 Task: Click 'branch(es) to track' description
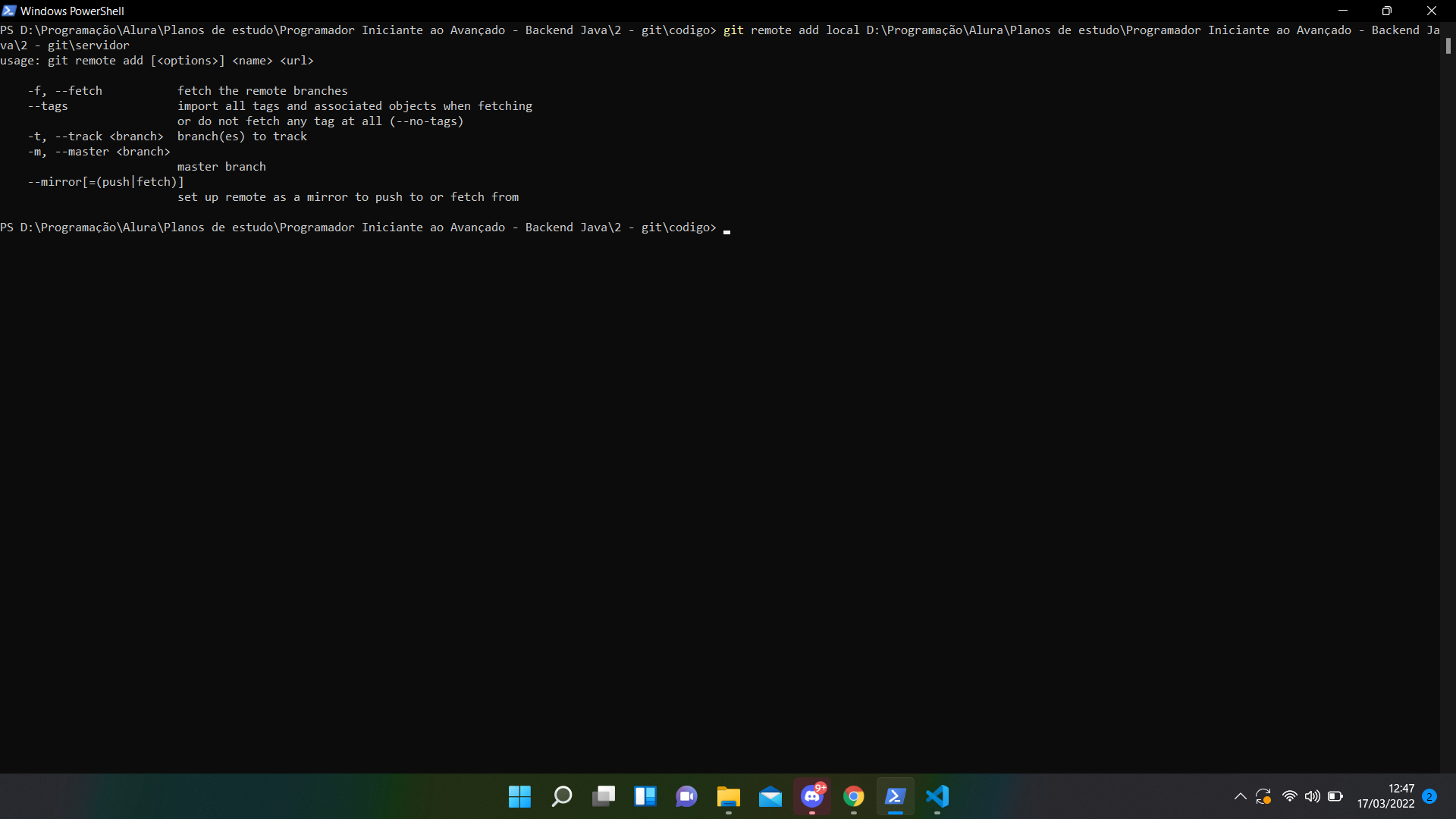[x=242, y=136]
